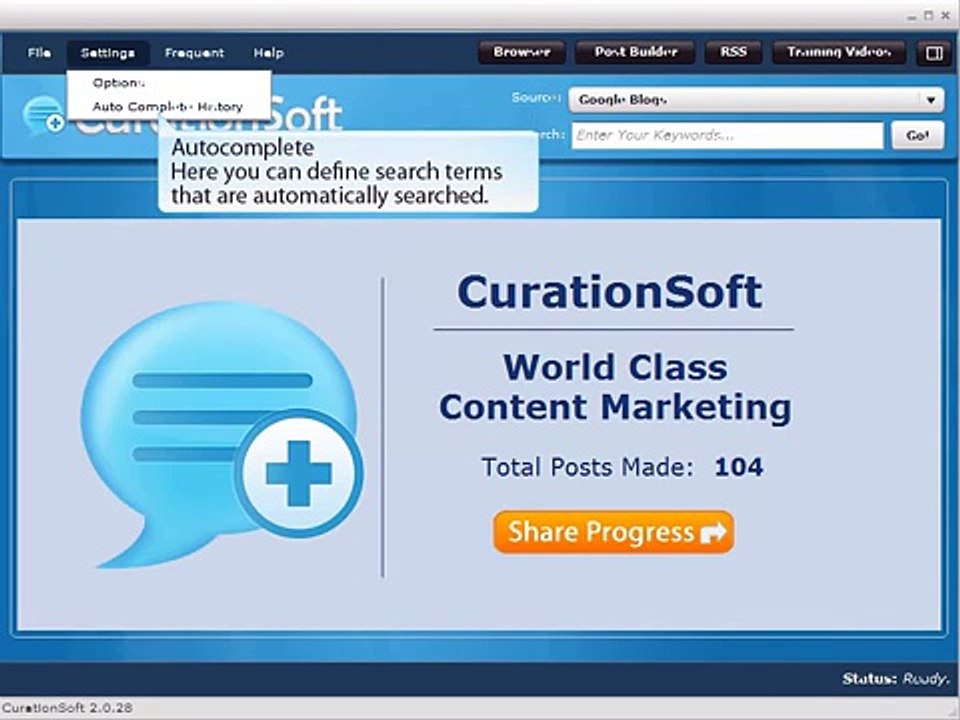
Task: Open the Post Builder
Action: click(636, 53)
